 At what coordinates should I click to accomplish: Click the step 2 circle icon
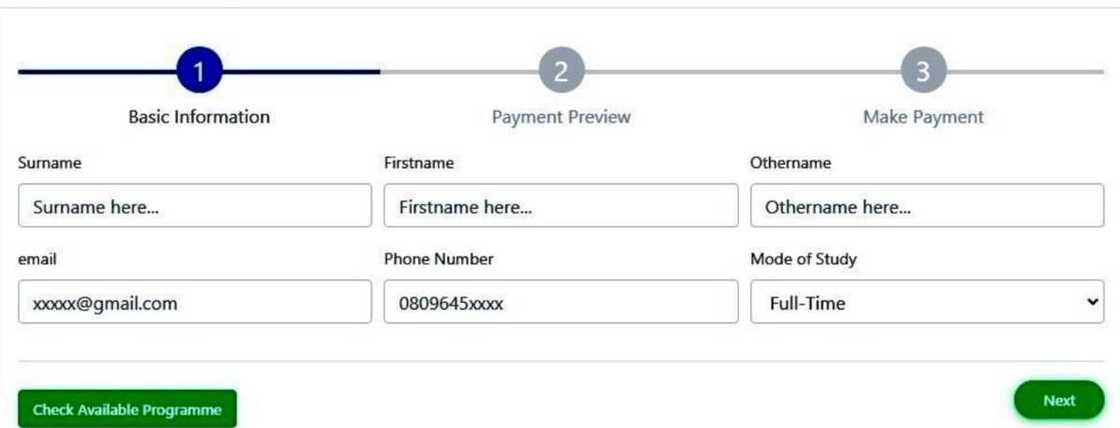[561, 71]
